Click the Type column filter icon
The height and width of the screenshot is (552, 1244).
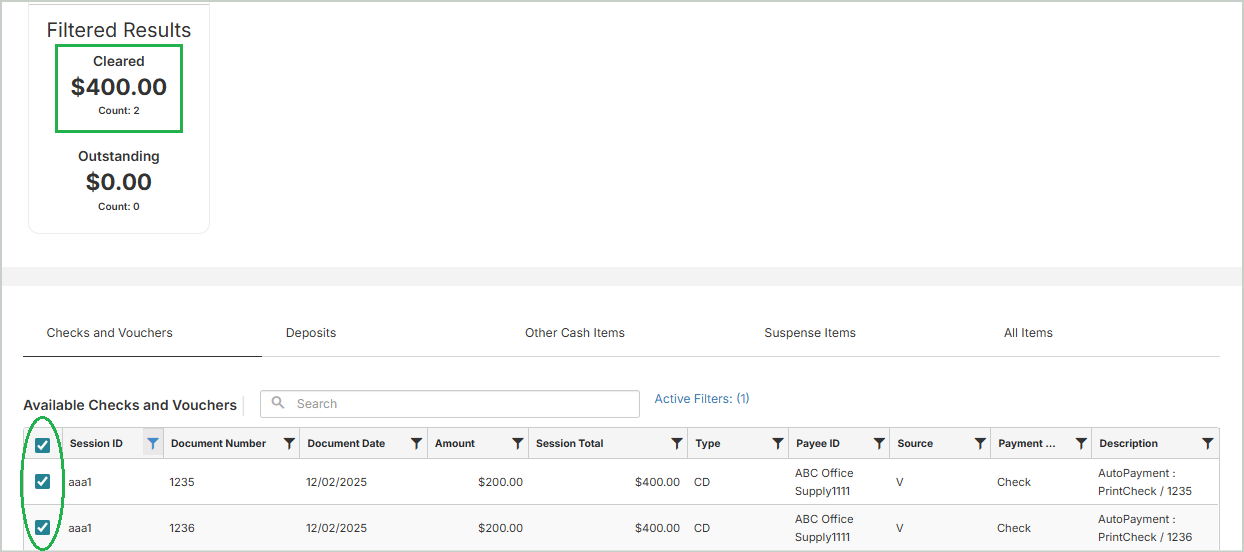pyautogui.click(x=778, y=444)
